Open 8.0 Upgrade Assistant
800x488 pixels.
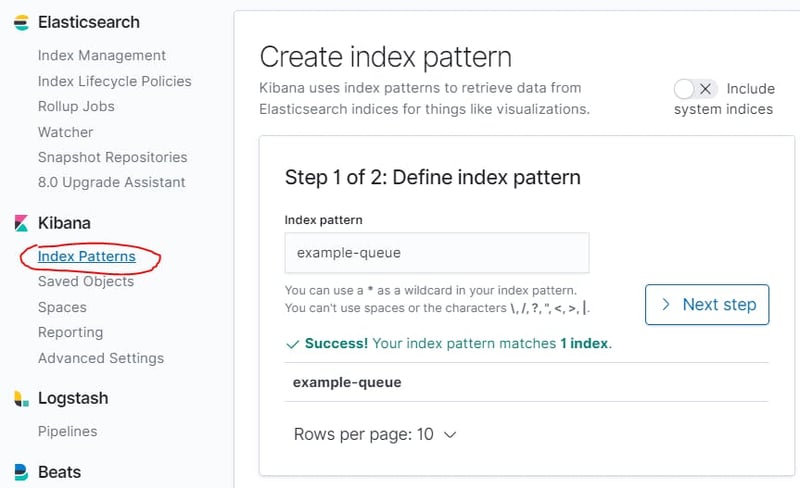111,182
